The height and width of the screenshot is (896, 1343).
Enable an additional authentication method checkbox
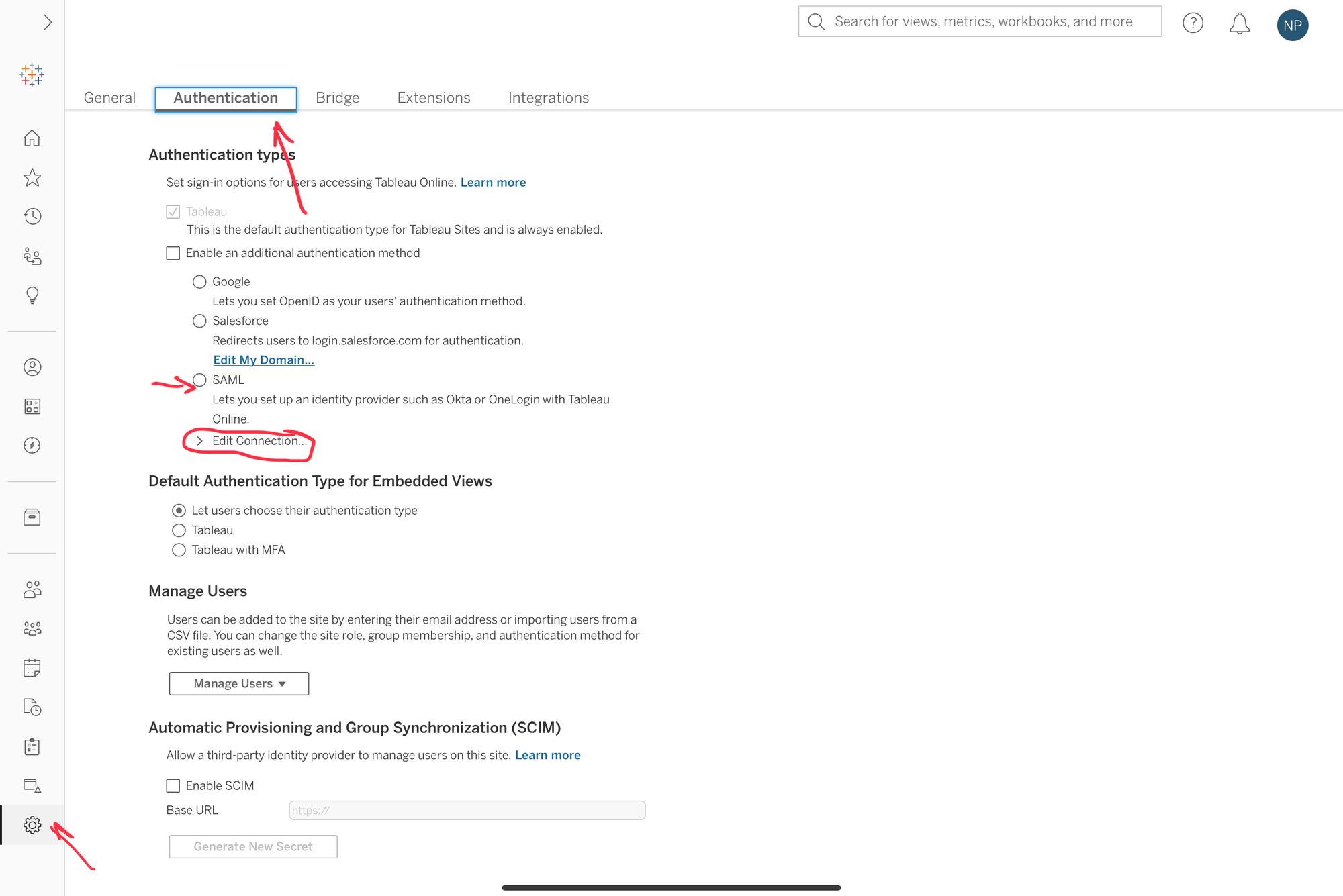pyautogui.click(x=173, y=253)
